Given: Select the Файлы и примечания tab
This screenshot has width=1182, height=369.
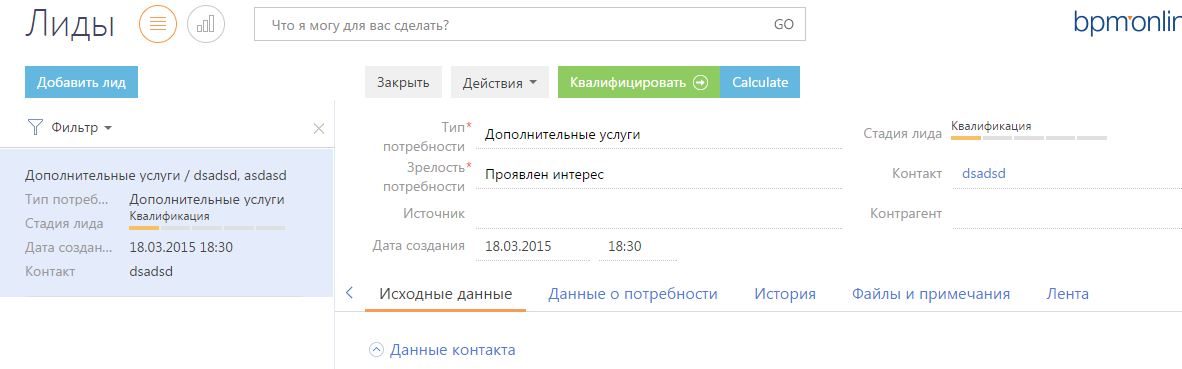Looking at the screenshot, I should pos(931,294).
